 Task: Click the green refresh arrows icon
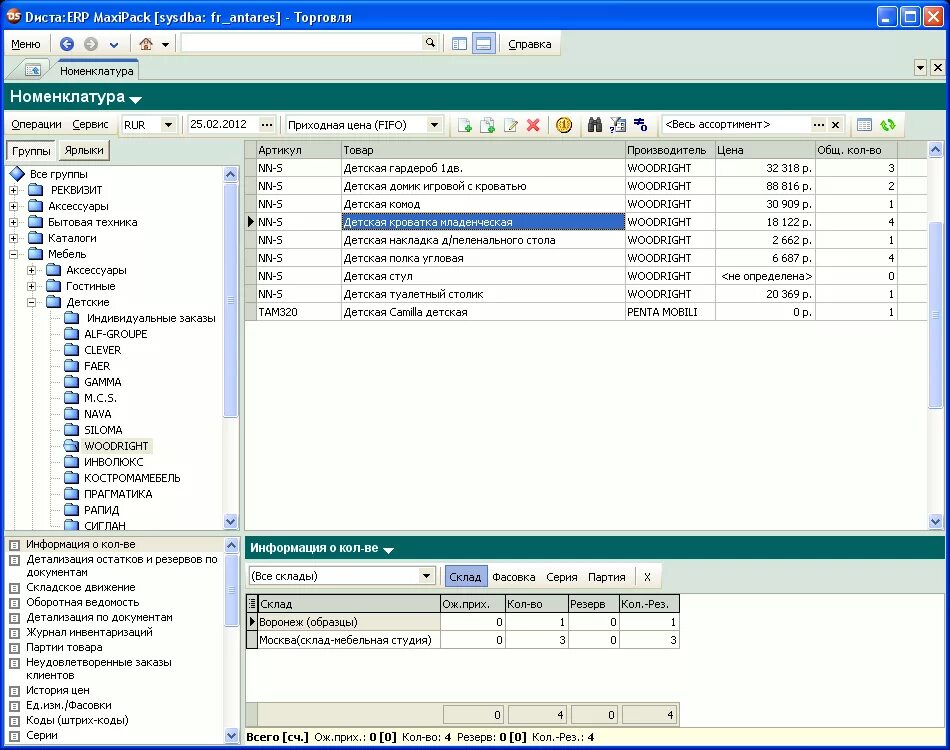pyautogui.click(x=888, y=125)
